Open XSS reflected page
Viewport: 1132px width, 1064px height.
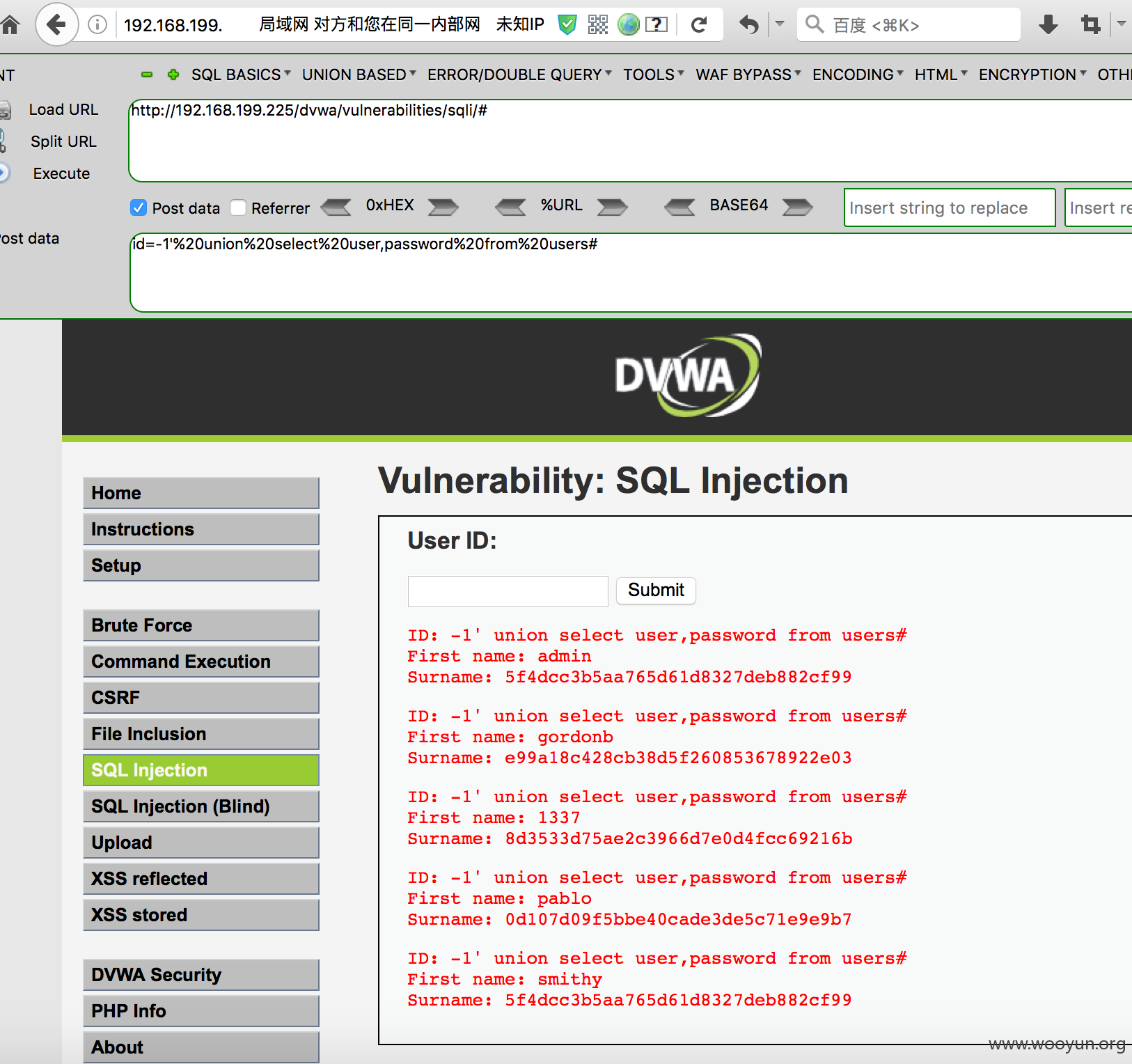[201, 879]
